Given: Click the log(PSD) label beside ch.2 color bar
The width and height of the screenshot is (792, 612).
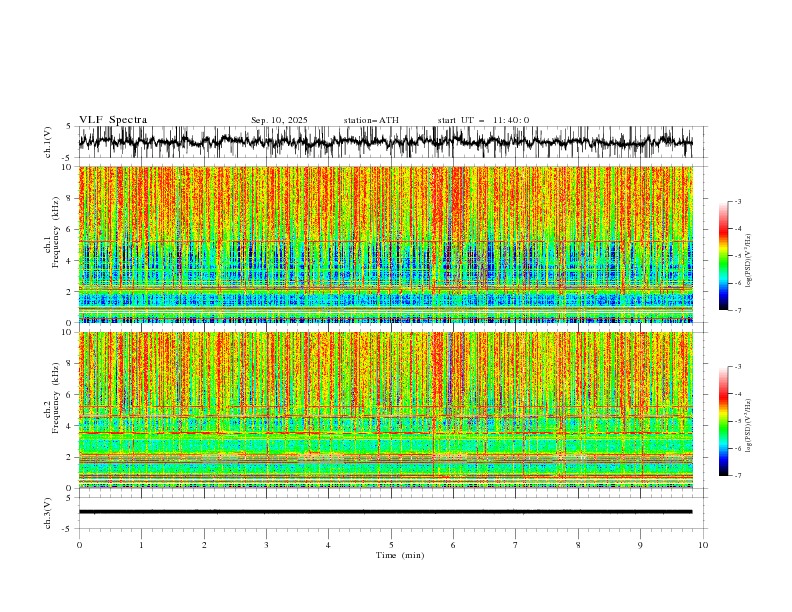Looking at the screenshot, I should (749, 426).
